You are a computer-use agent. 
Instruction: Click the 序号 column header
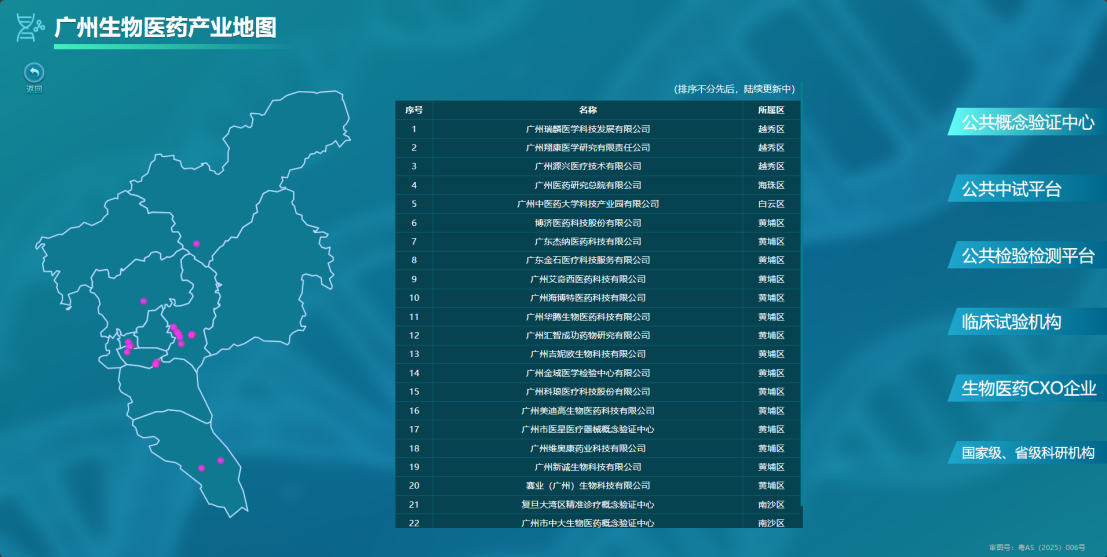tap(414, 110)
